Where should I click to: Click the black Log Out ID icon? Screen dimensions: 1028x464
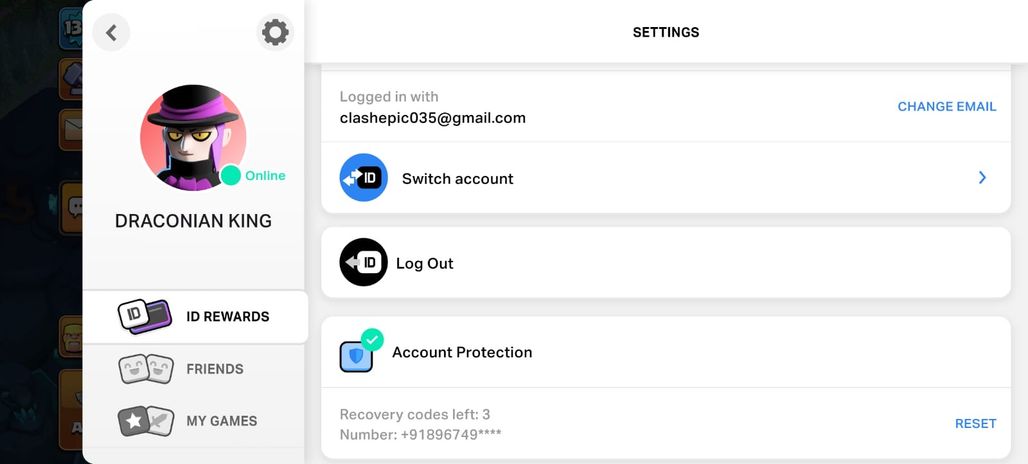point(364,262)
